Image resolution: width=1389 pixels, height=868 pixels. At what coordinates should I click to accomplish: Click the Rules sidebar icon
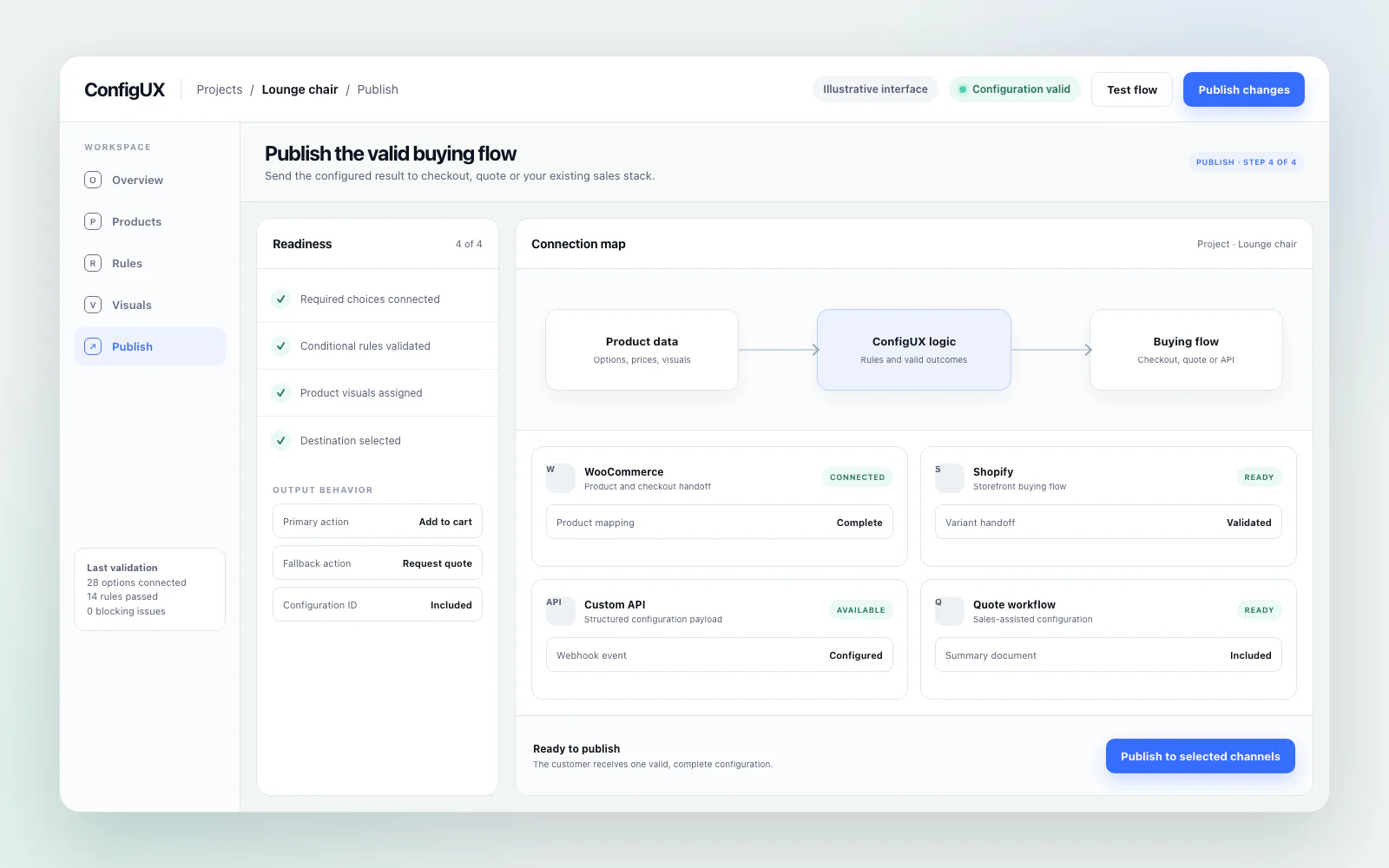tap(93, 263)
